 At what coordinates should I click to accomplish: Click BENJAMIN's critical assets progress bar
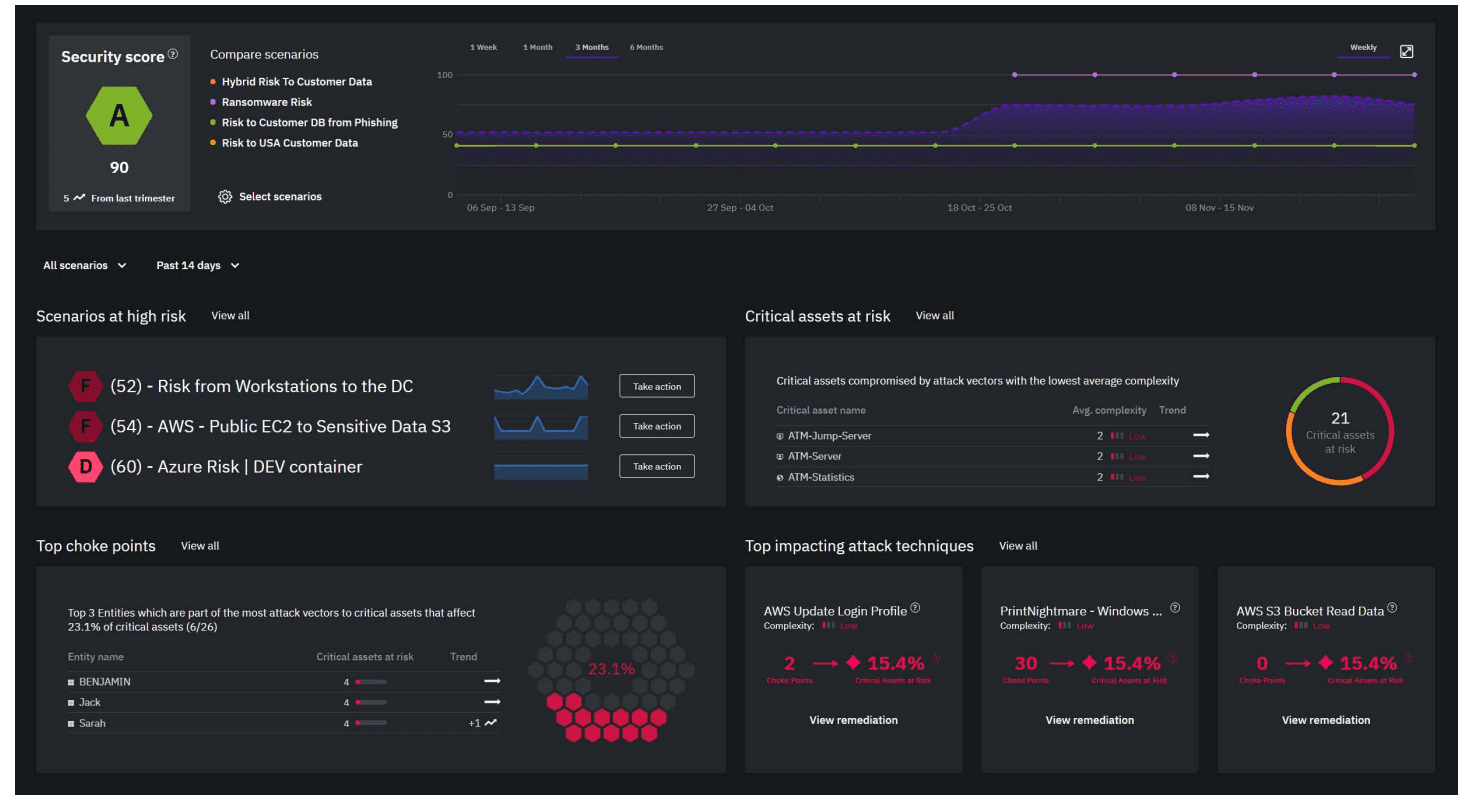[x=370, y=681]
